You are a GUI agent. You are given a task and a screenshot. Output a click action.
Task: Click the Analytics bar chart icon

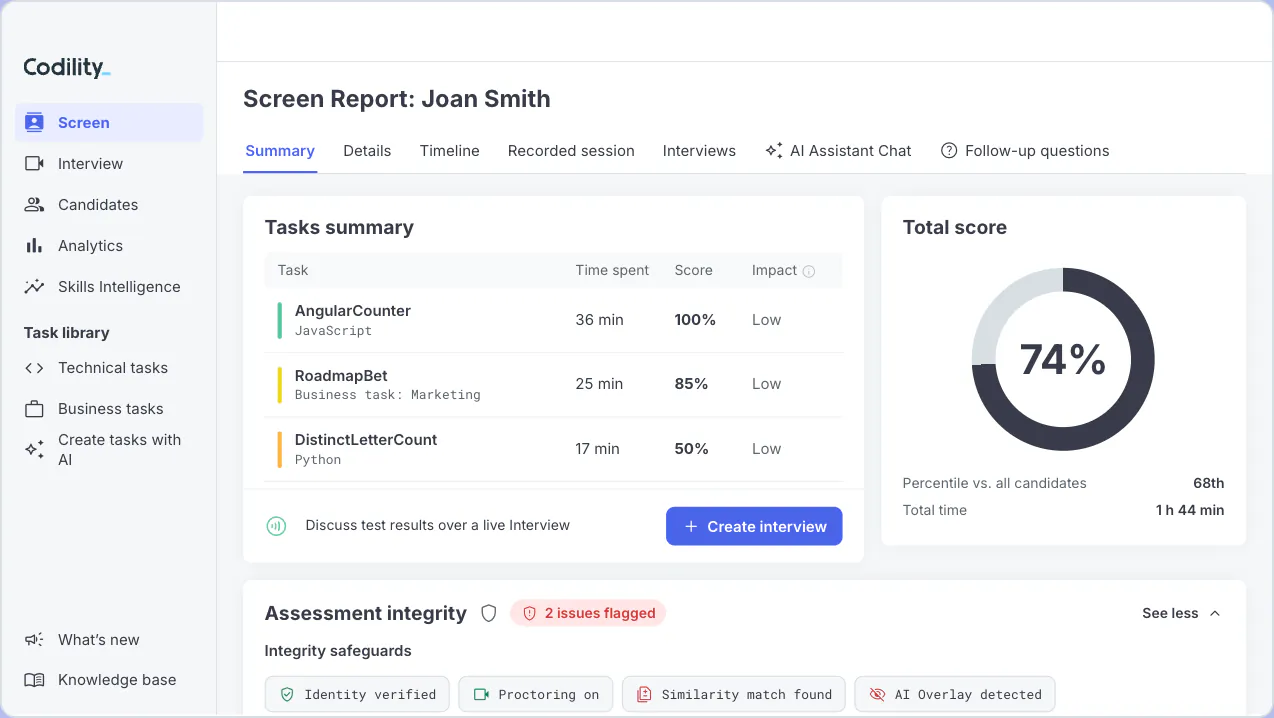[35, 246]
